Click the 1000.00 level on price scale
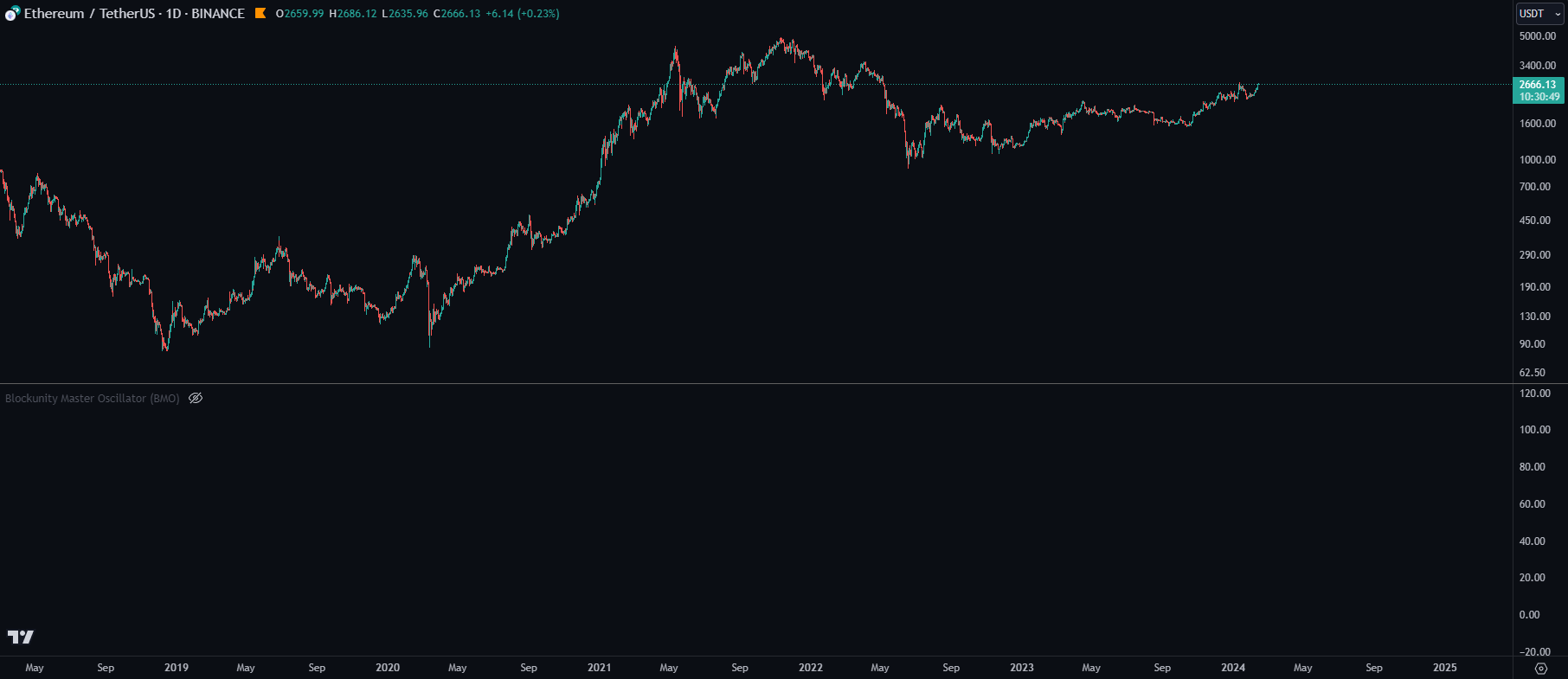The image size is (1568, 679). [x=1537, y=160]
